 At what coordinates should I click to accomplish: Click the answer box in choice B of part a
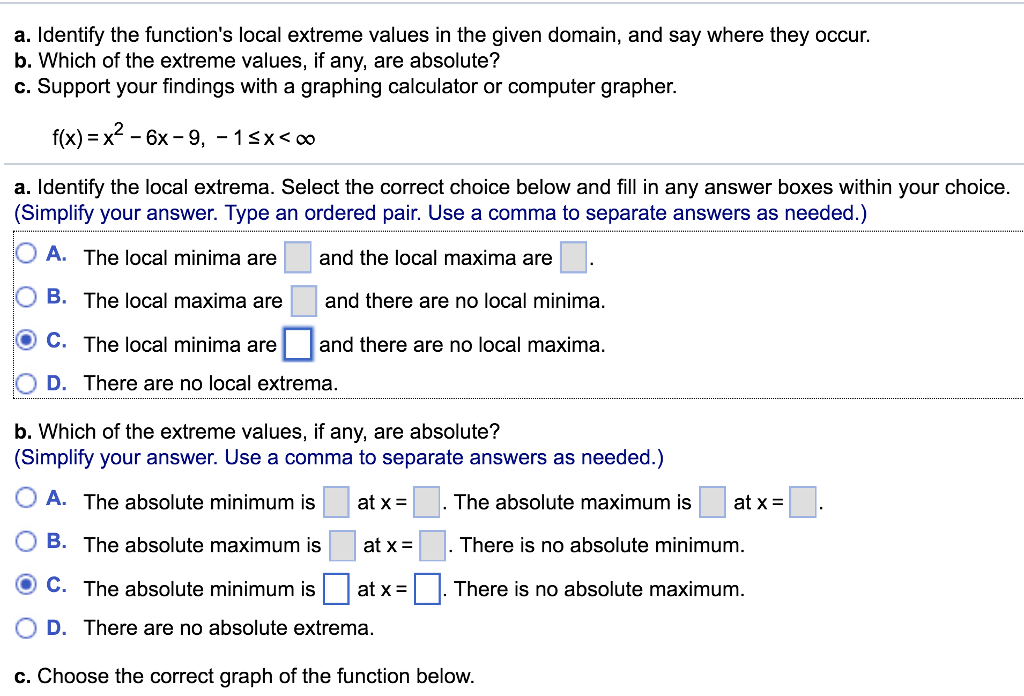pos(303,300)
